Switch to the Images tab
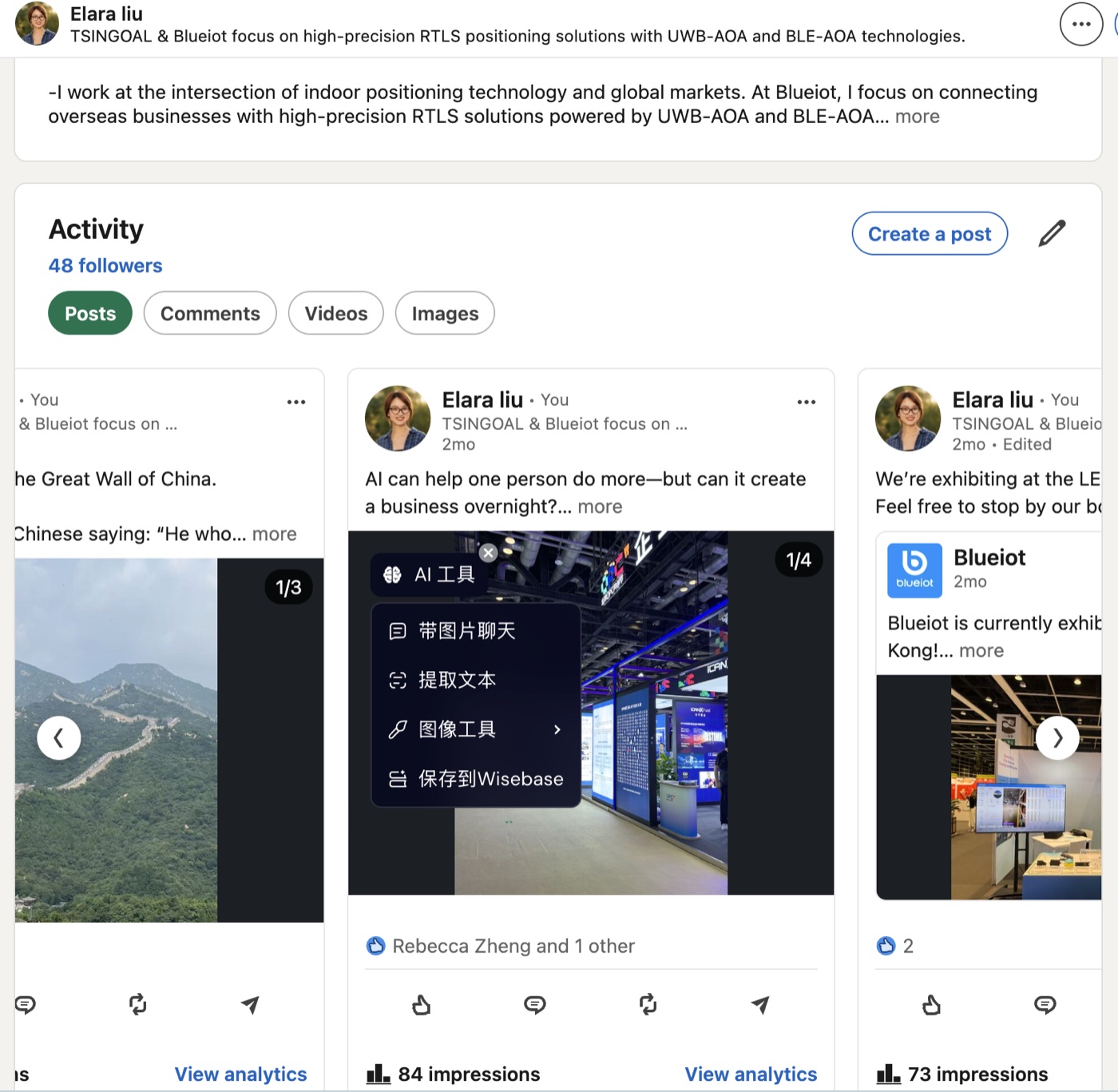Viewport: 1118px width, 1092px height. pos(445,313)
